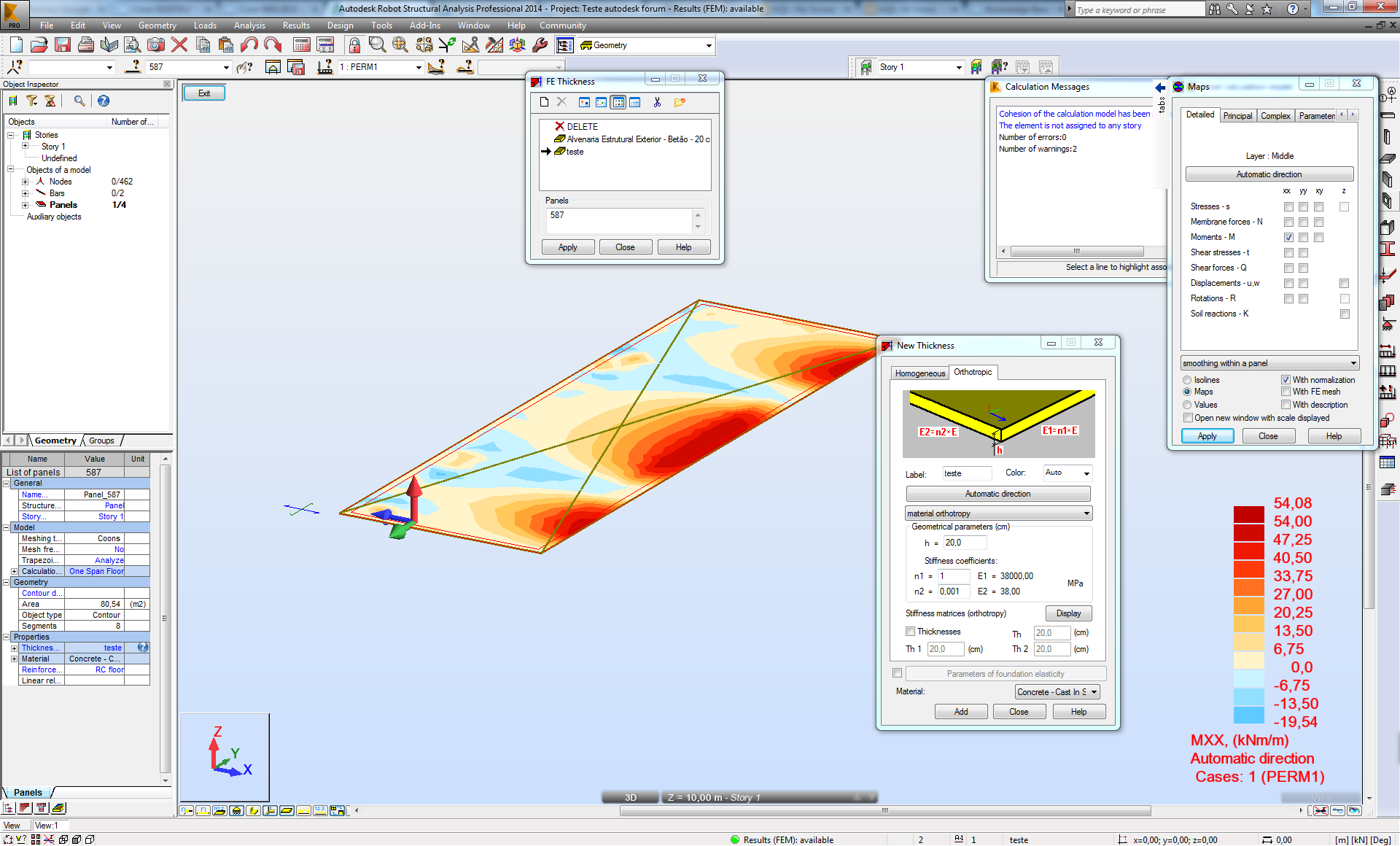The height and width of the screenshot is (846, 1400).
Task: Expand the Nodes tree item
Action: tap(26, 182)
